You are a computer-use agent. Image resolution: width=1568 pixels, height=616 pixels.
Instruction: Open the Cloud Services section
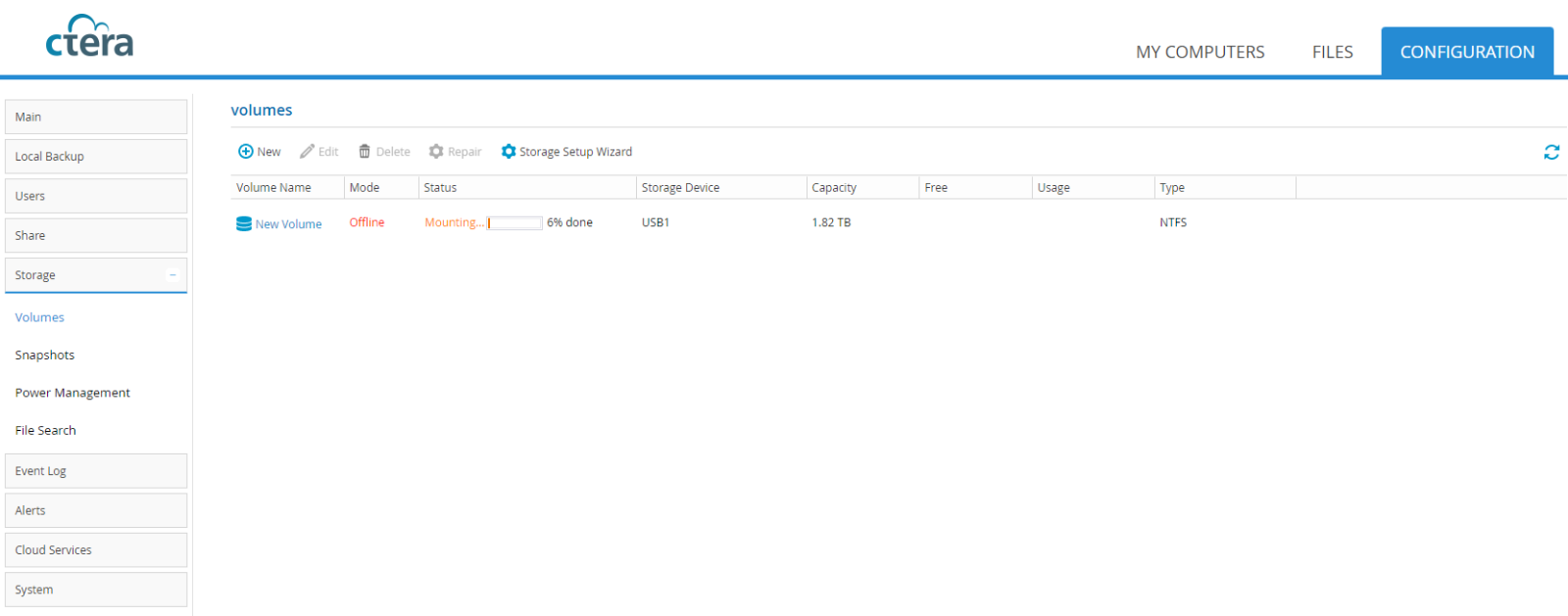tap(96, 550)
